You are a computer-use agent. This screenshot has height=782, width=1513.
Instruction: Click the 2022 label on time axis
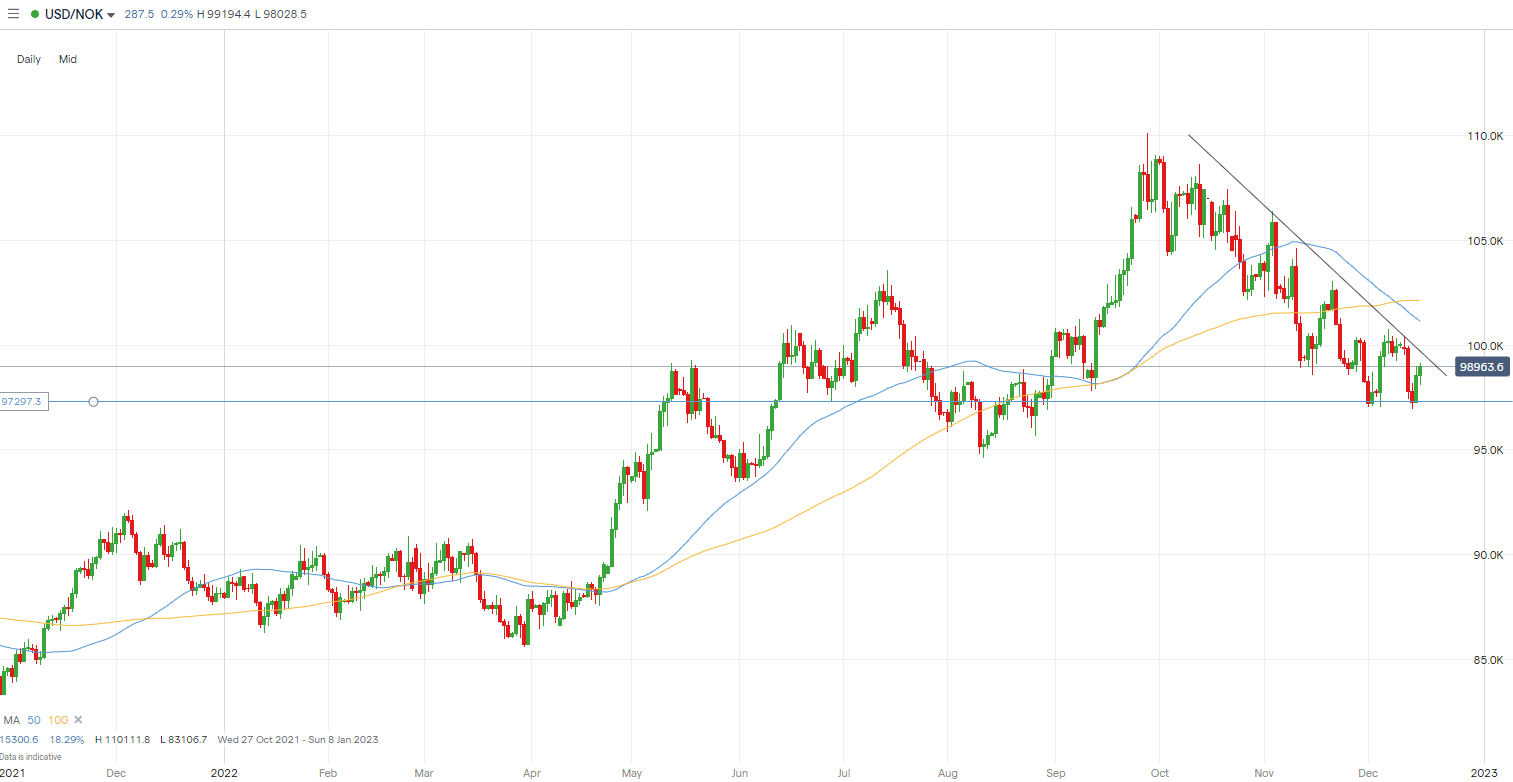[225, 772]
